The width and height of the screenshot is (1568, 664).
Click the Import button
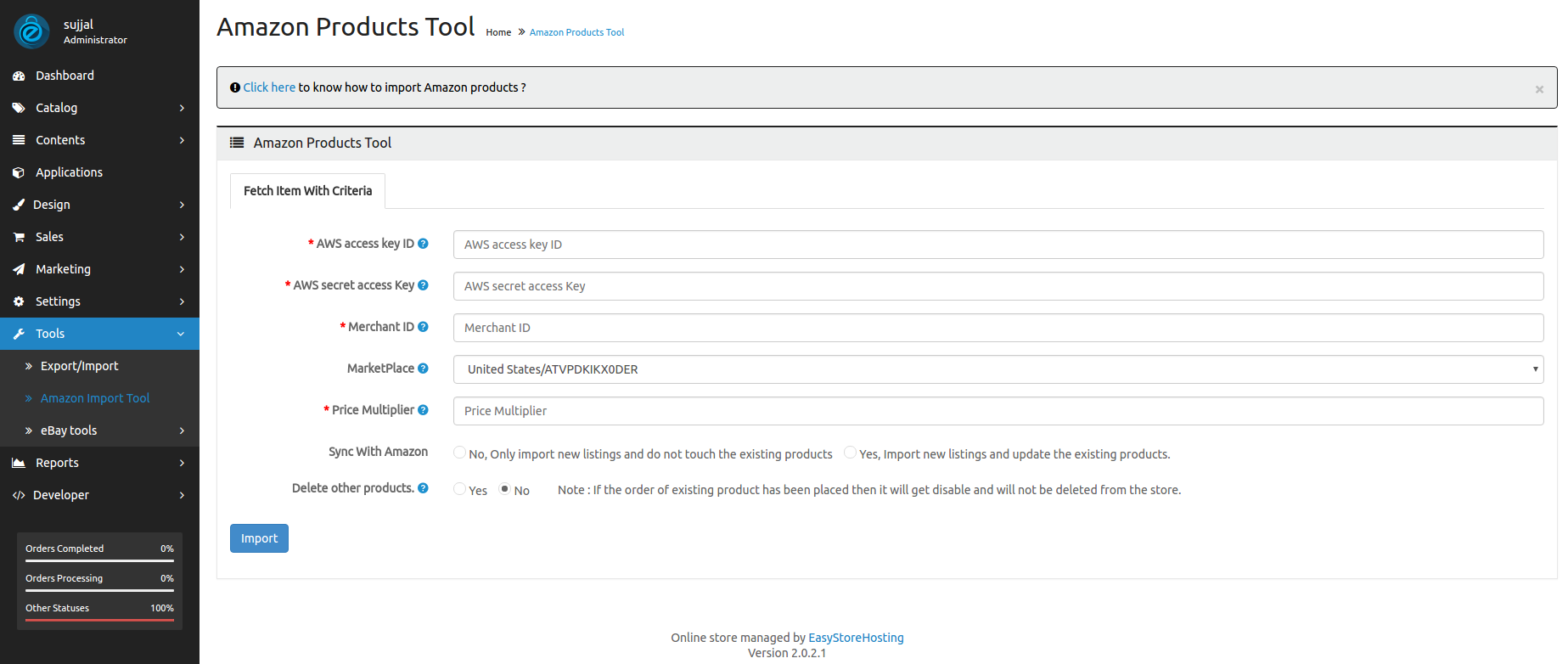259,538
